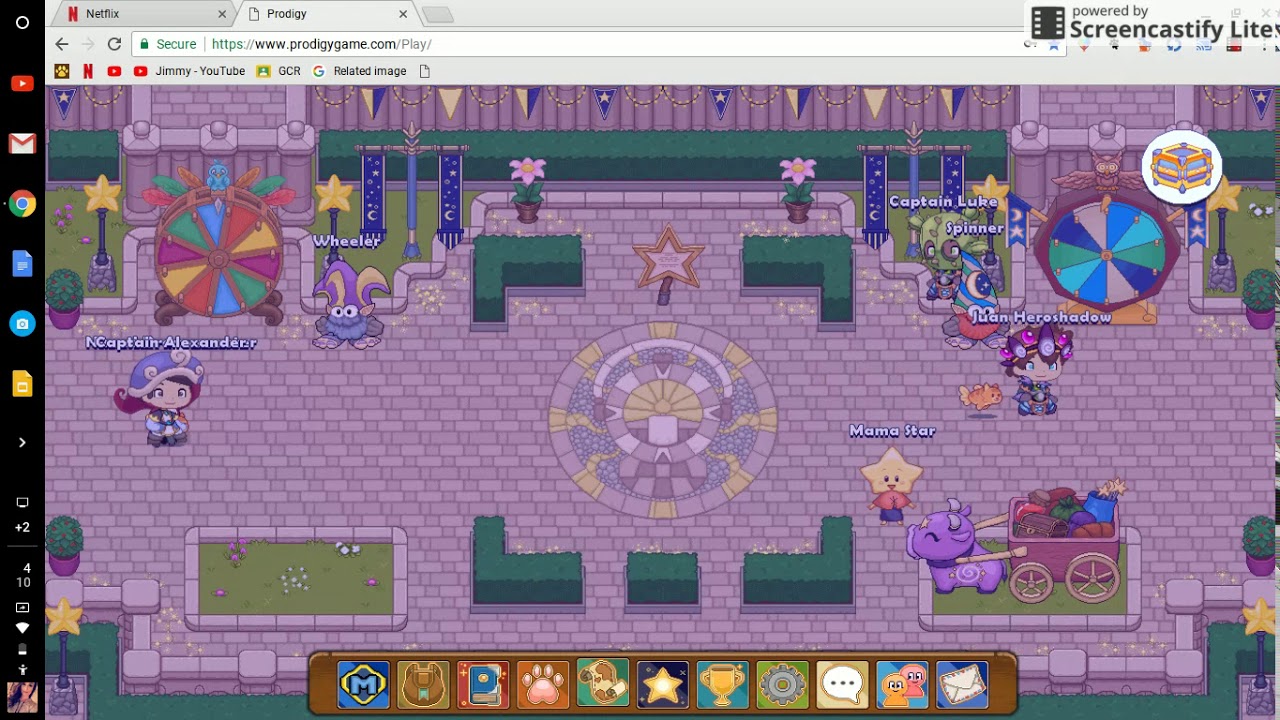Launch Gmail from the shelf
The image size is (1280, 720).
click(22, 144)
